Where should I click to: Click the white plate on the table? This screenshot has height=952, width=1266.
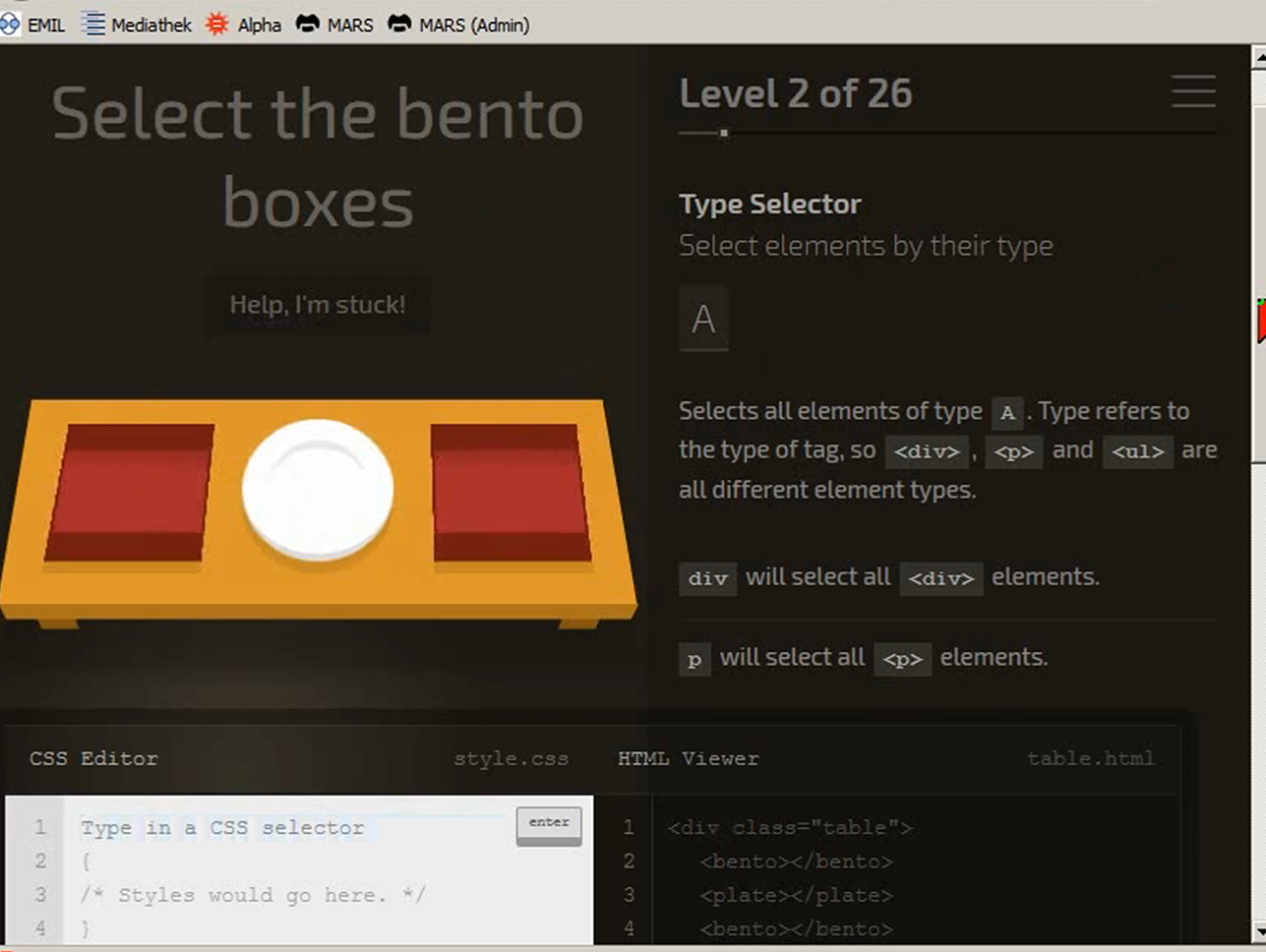pyautogui.click(x=318, y=490)
